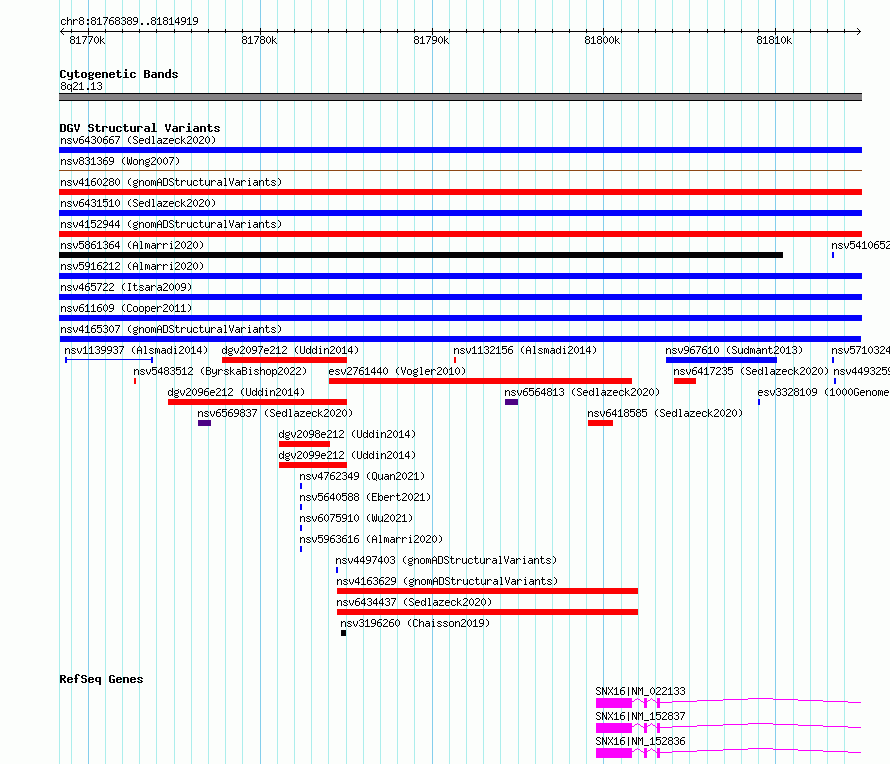The height and width of the screenshot is (764, 890).
Task: Click the nsv5410652 label
Action: click(860, 245)
